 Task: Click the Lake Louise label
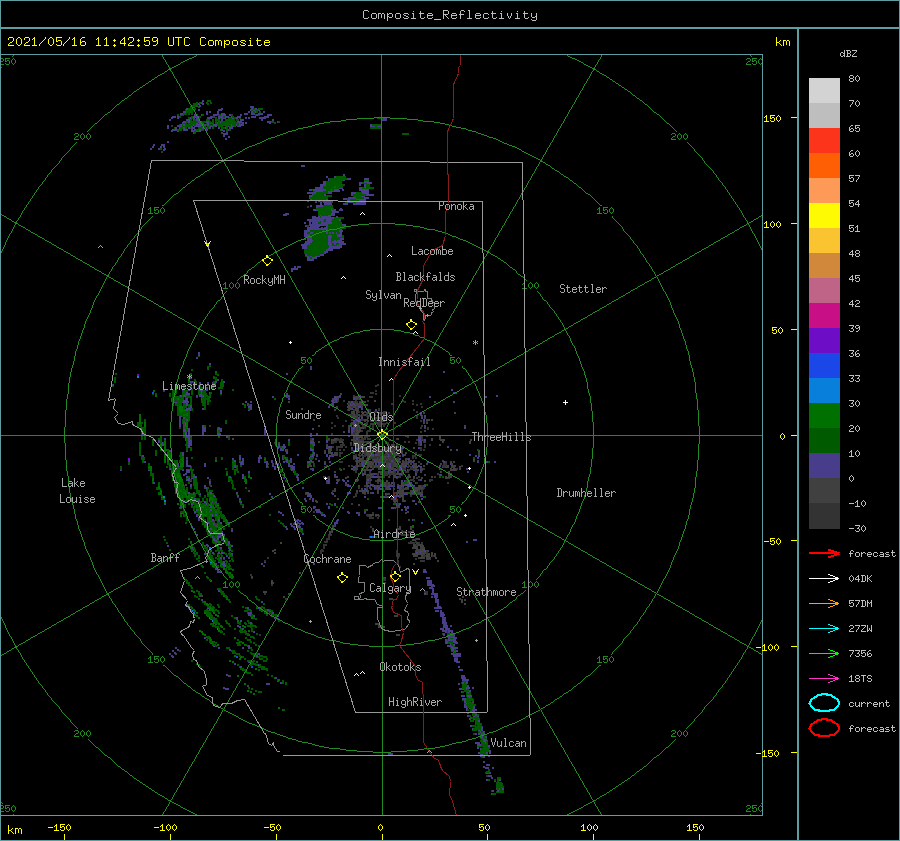tap(77, 491)
